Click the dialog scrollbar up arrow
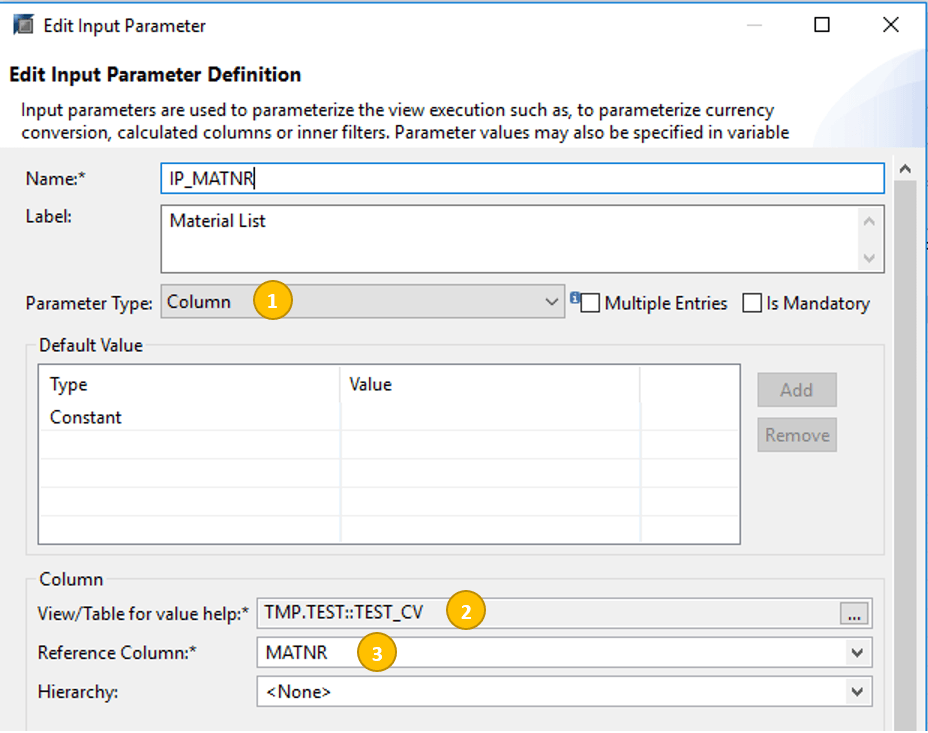 click(x=906, y=169)
